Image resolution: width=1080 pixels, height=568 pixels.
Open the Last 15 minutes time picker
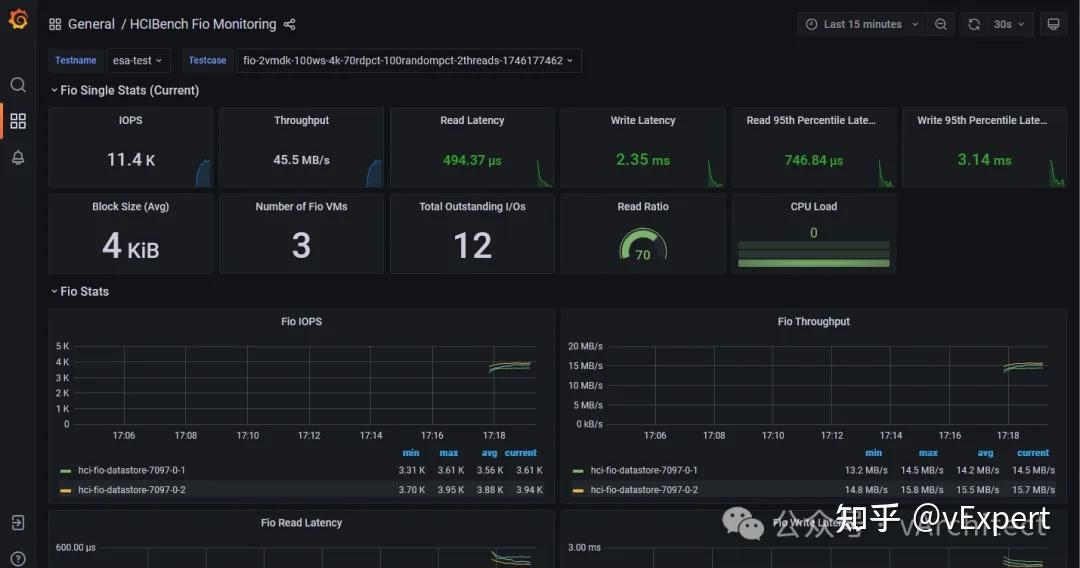[862, 24]
